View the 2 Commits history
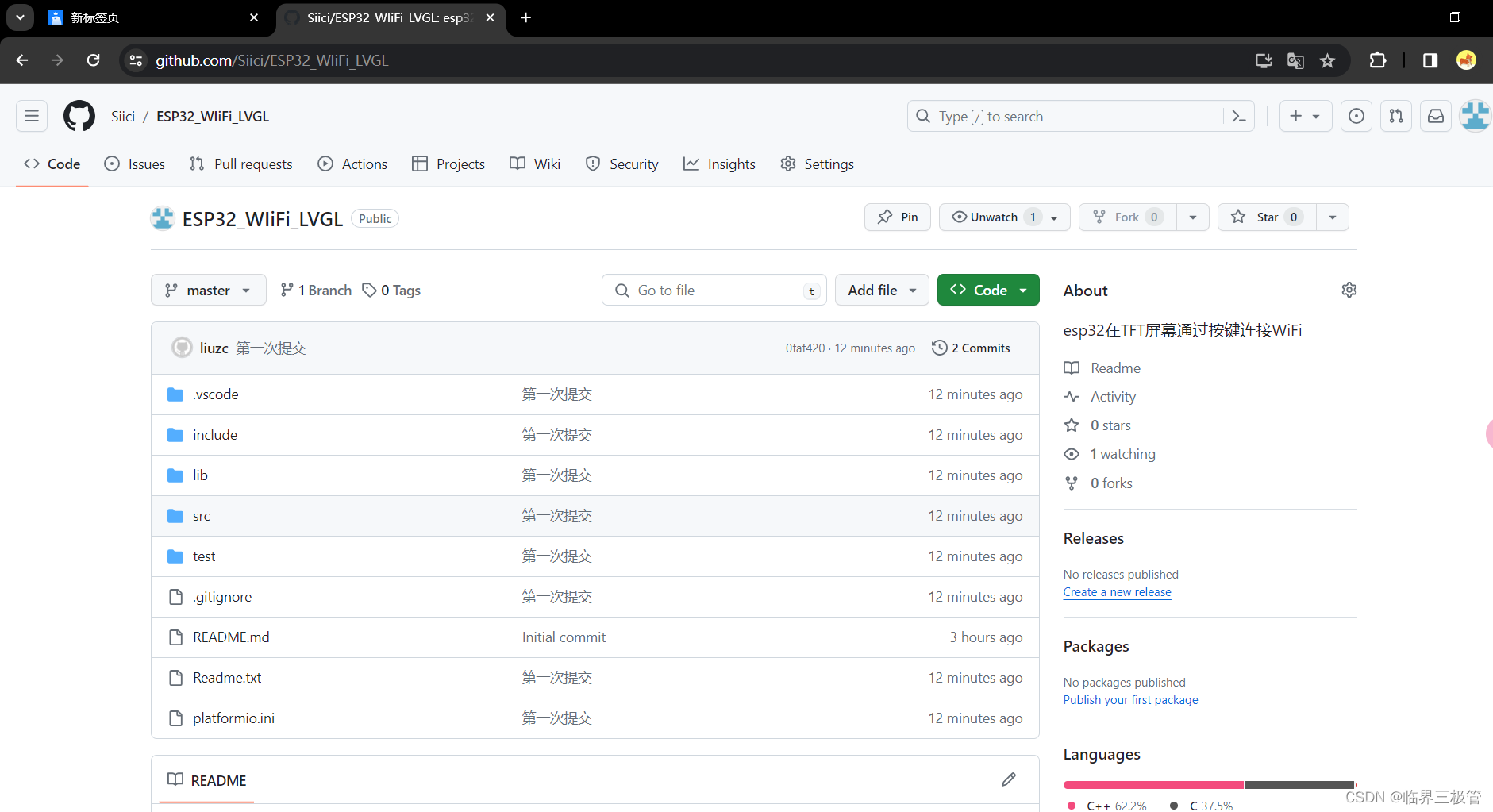Screen dimensions: 1493x812 (971, 348)
